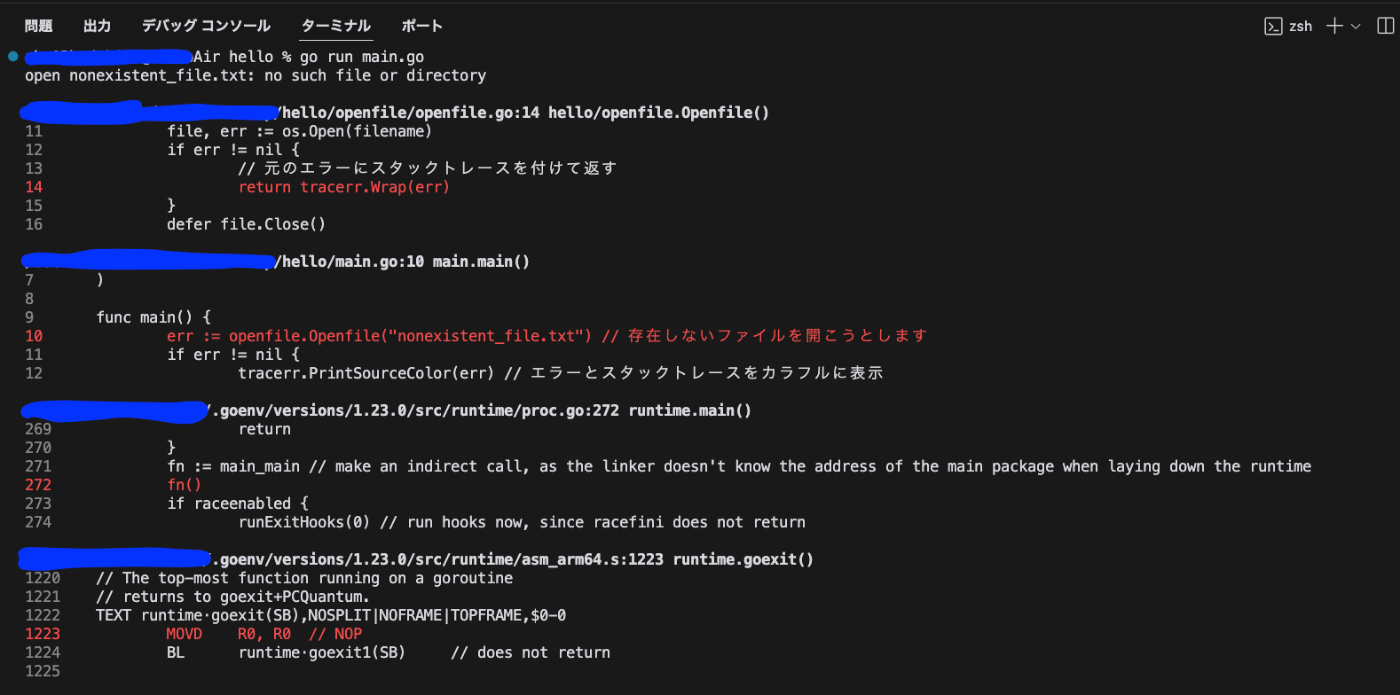This screenshot has height=695, width=1400.
Task: Click the red 'MOVD R0, R0' line 1223
Action: pyautogui.click(x=264, y=634)
